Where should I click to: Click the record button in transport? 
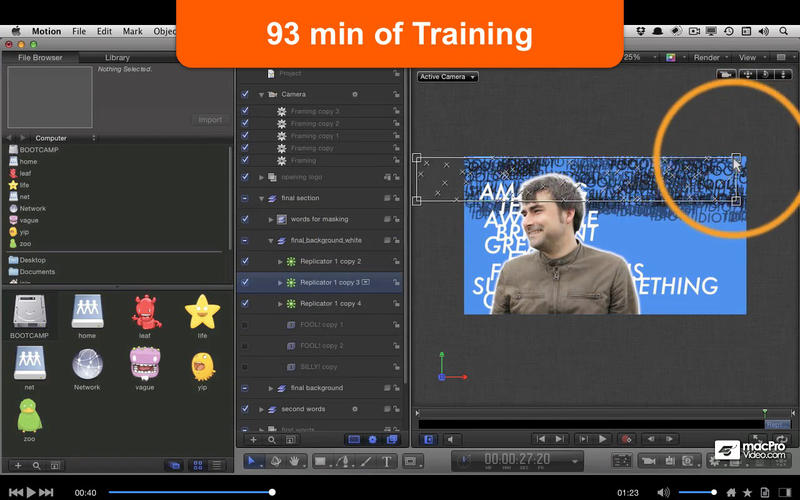[627, 438]
